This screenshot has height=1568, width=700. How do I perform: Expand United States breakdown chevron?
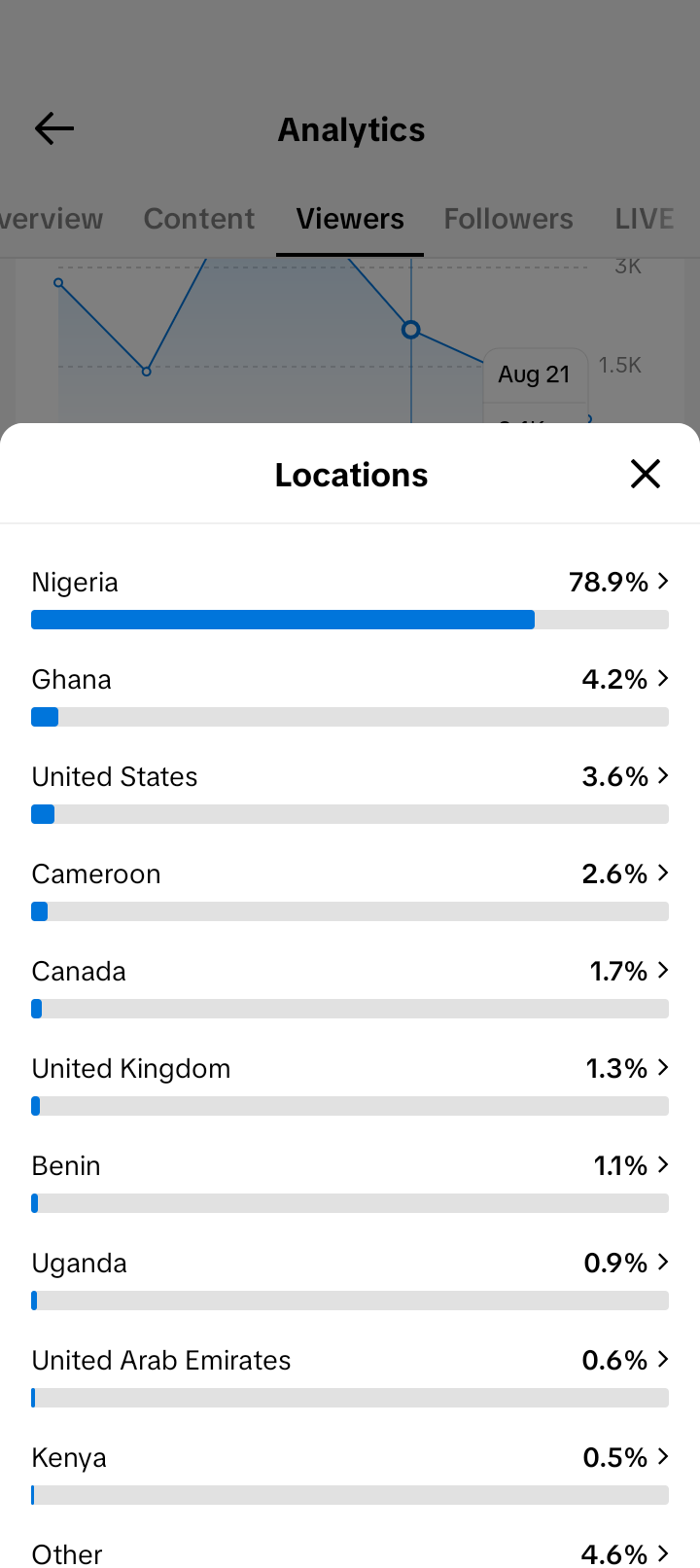pos(663,775)
